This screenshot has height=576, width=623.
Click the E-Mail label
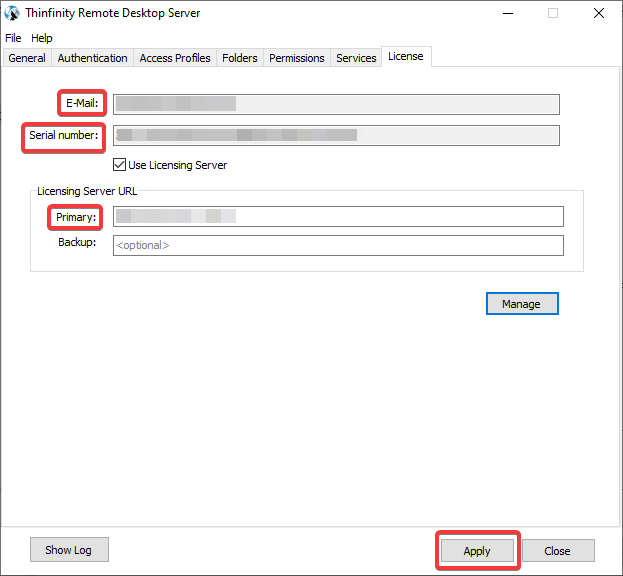(x=82, y=103)
